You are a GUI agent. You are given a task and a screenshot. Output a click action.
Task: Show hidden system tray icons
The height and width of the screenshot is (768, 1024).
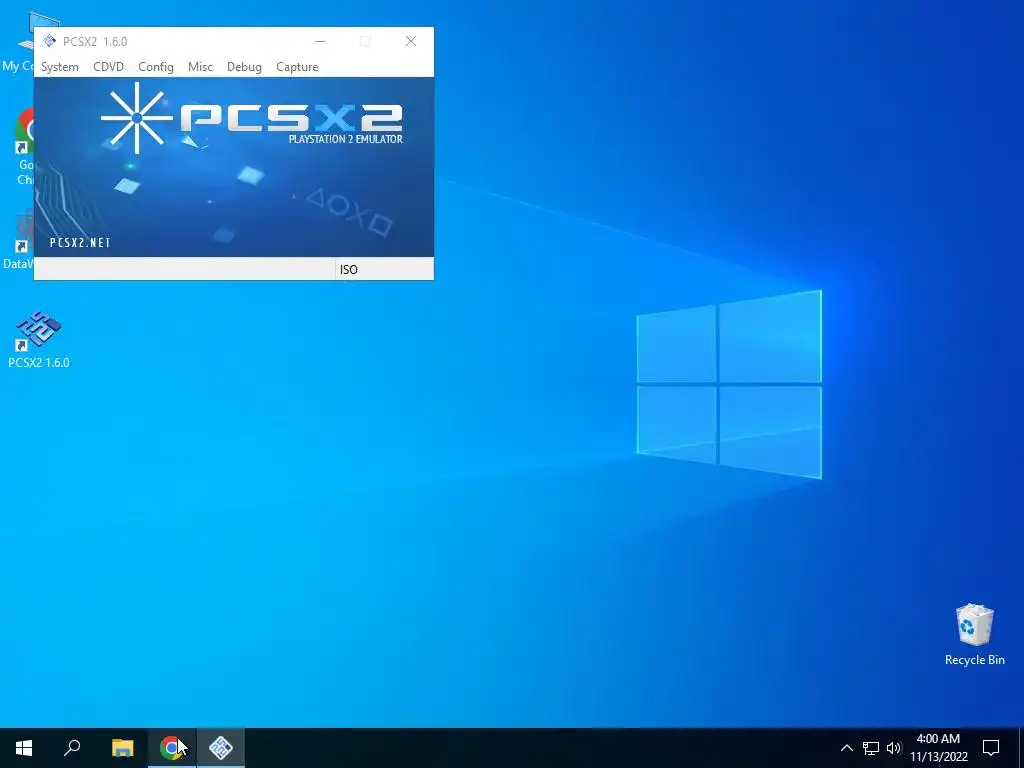[x=846, y=748]
